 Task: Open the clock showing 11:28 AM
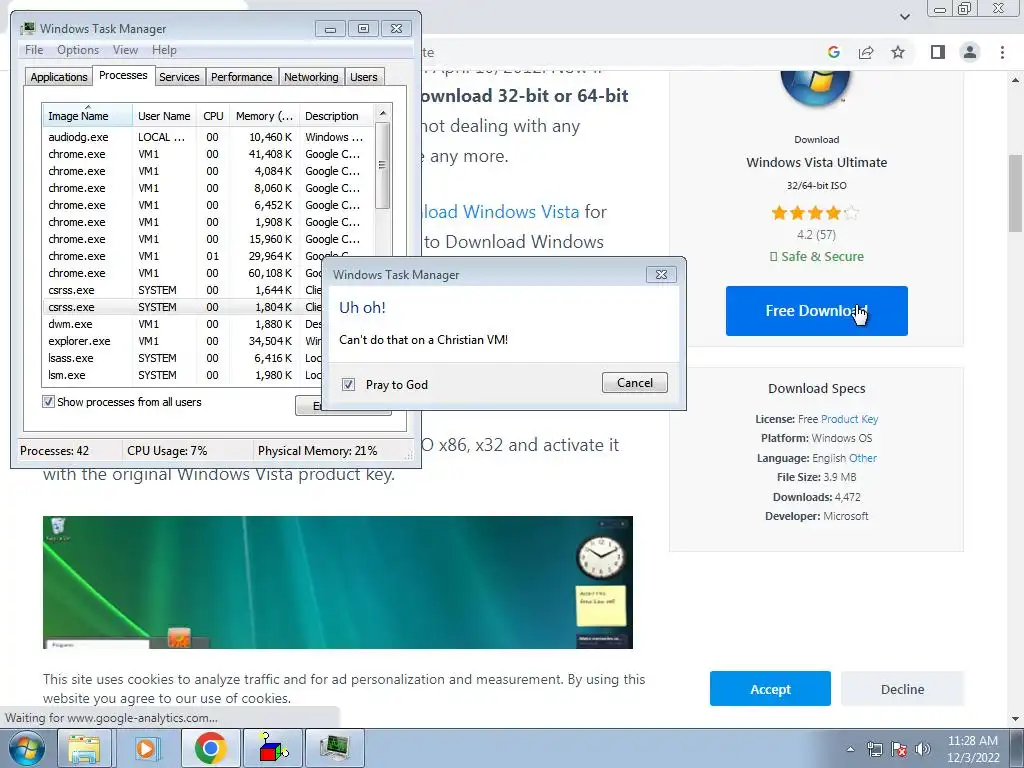972,749
